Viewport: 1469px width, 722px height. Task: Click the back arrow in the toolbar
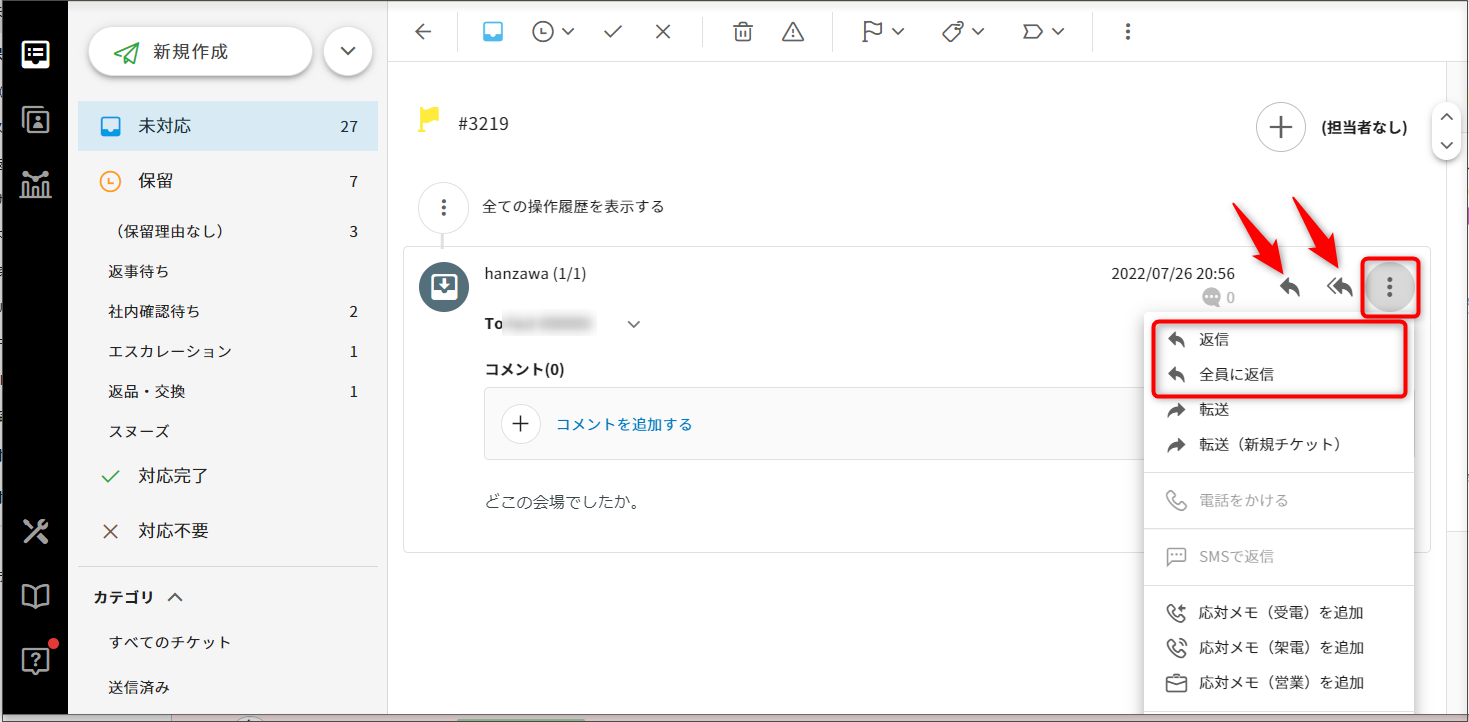point(423,32)
